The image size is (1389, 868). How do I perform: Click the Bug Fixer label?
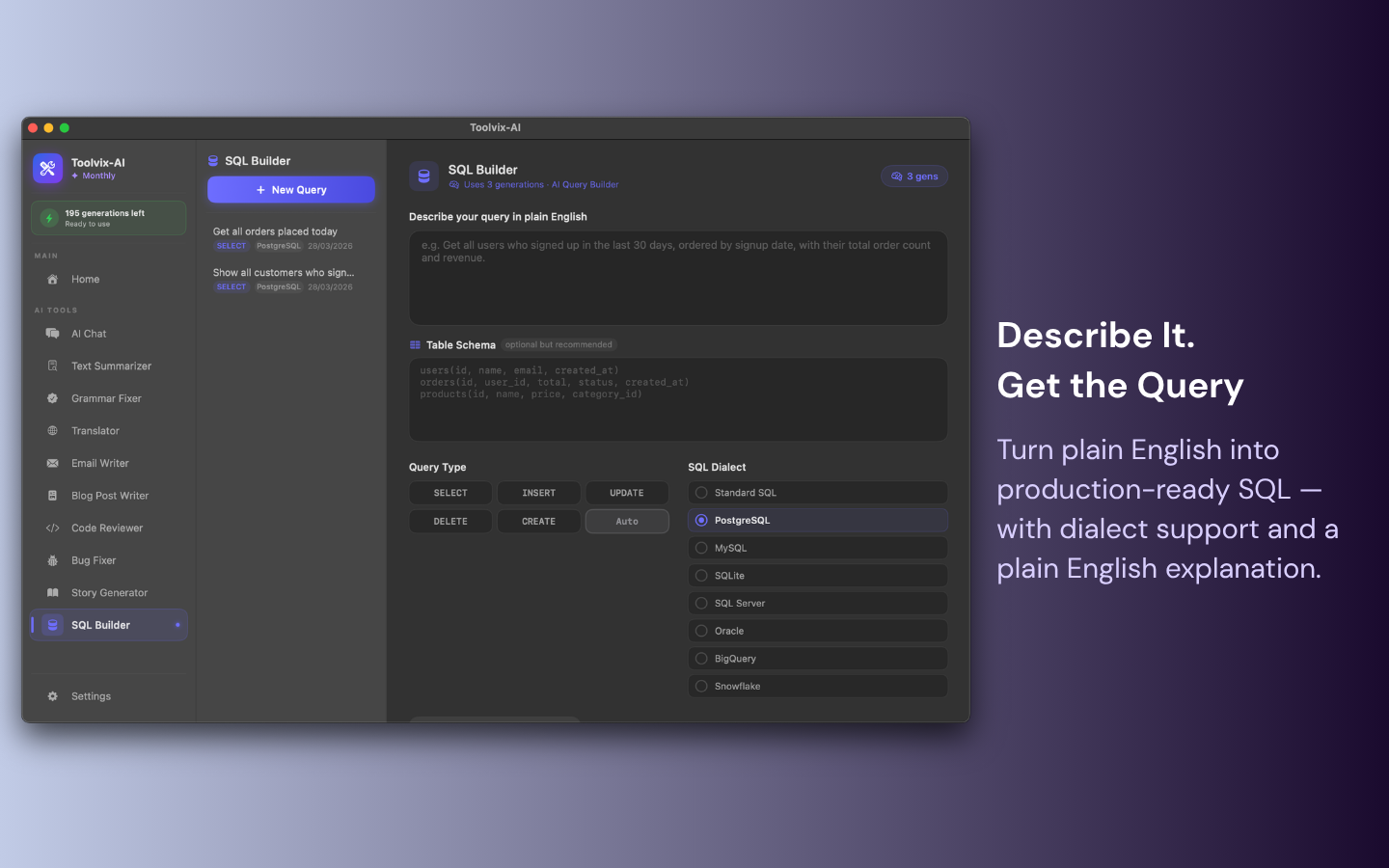94,560
